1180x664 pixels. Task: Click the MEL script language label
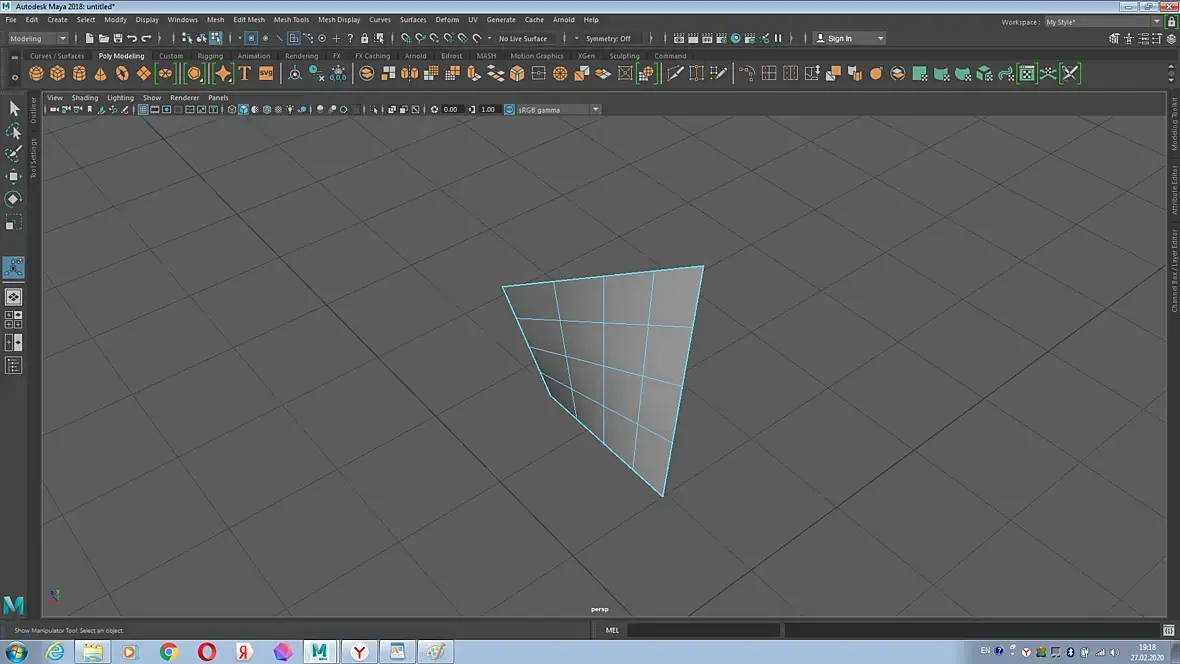(612, 630)
